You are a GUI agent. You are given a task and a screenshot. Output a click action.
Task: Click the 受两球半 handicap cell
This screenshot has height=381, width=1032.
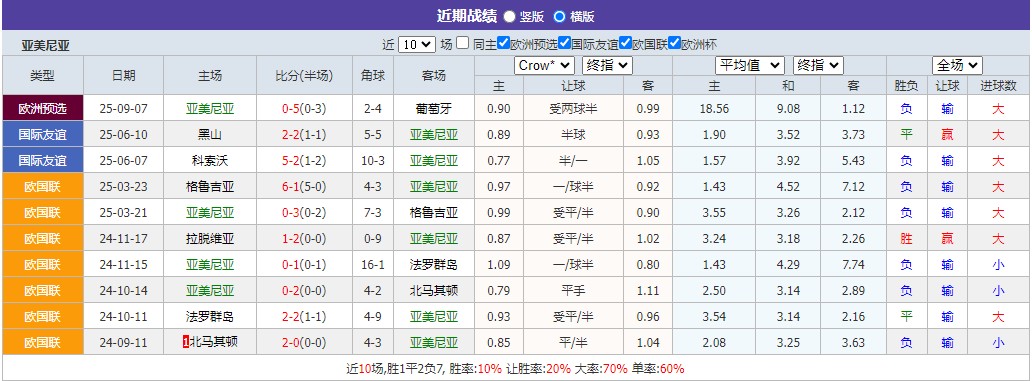573,109
